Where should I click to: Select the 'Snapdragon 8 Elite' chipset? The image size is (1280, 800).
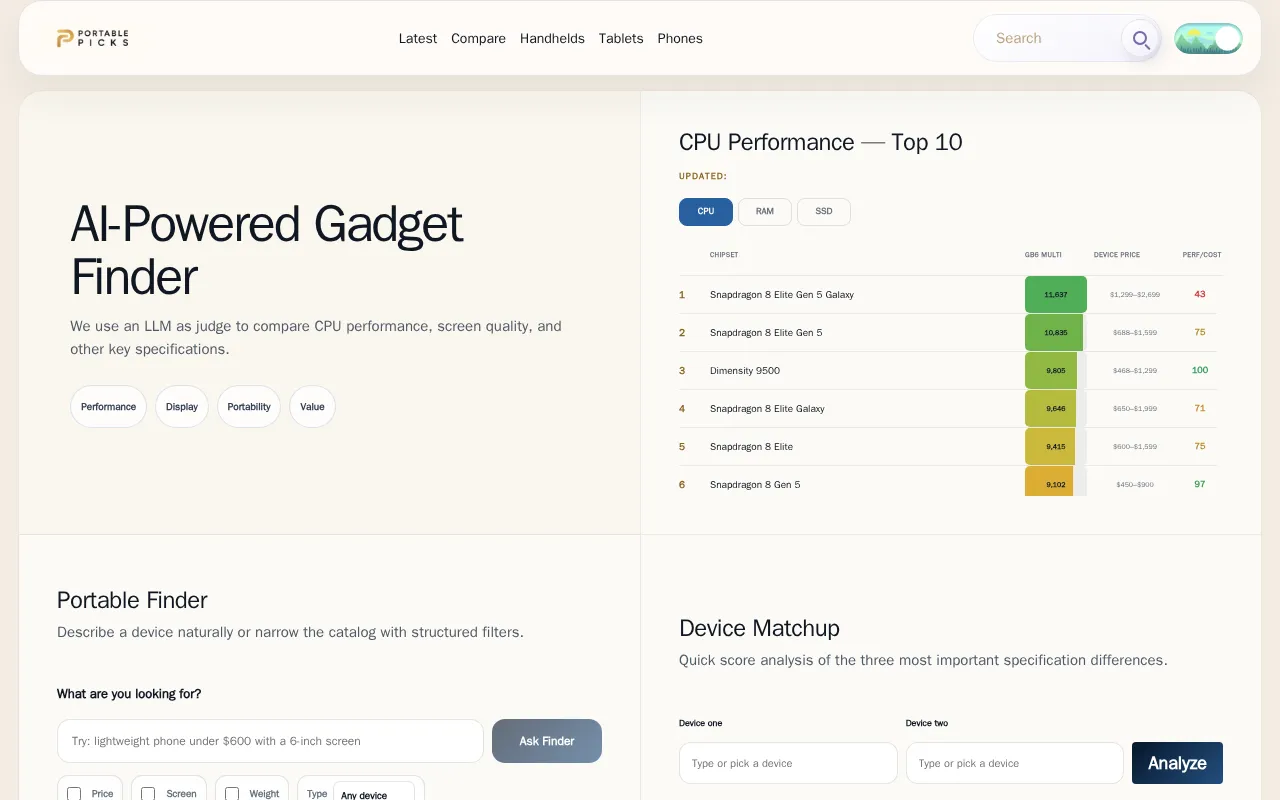click(751, 447)
